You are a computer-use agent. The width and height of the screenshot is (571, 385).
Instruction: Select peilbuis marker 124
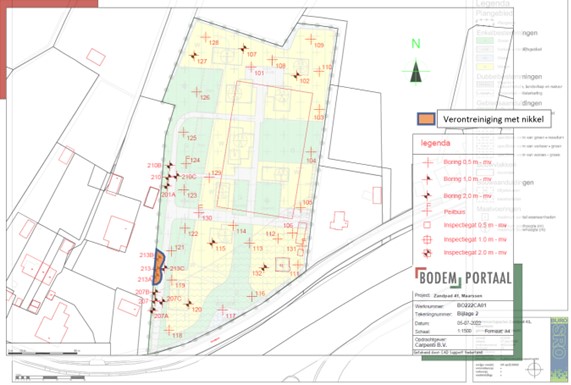point(187,162)
